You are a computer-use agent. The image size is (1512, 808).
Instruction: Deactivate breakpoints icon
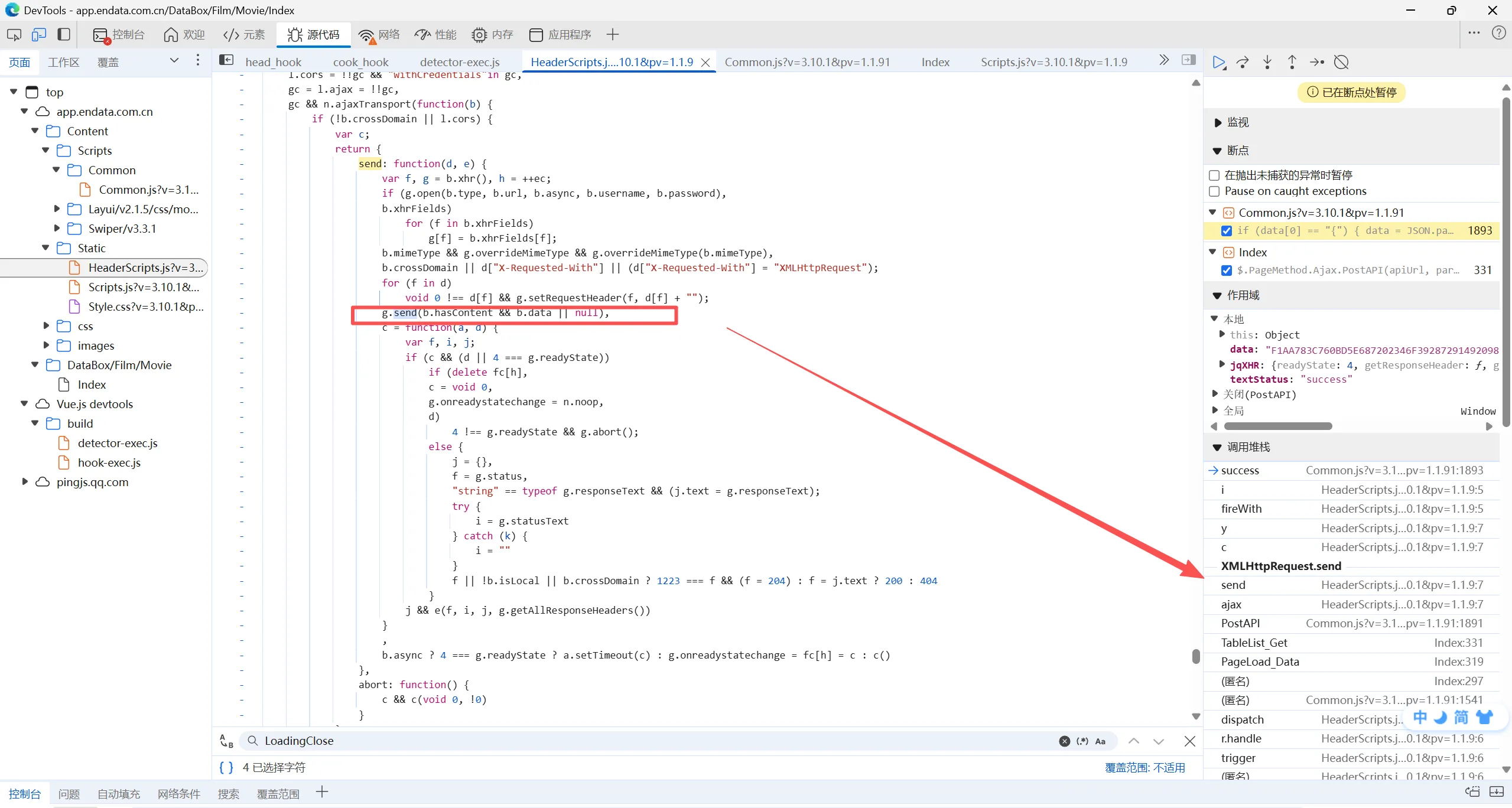click(1341, 62)
